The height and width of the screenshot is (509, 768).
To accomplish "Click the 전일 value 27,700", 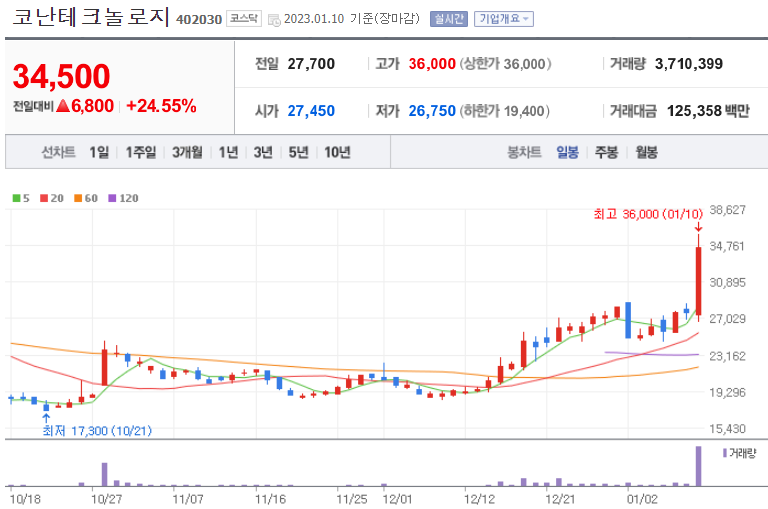I will tap(311, 64).
